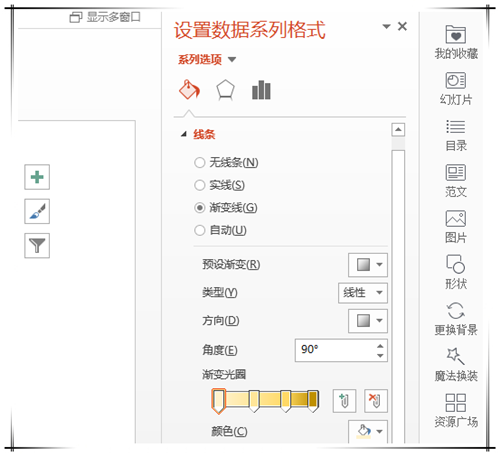Open 幻灯片 slides in sidebar
Viewport: 500px width, 456px height.
pos(456,89)
